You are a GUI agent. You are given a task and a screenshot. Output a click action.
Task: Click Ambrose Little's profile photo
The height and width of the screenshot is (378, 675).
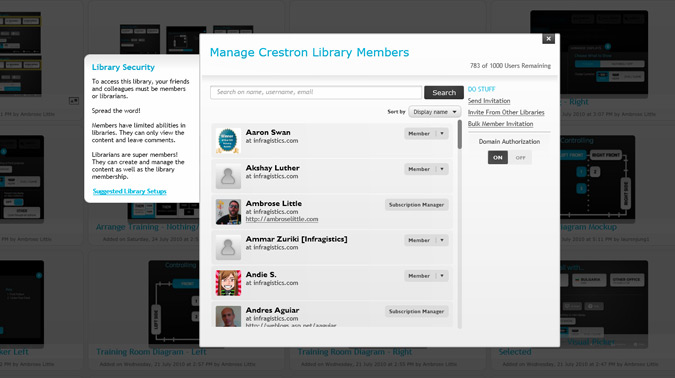pyautogui.click(x=228, y=211)
